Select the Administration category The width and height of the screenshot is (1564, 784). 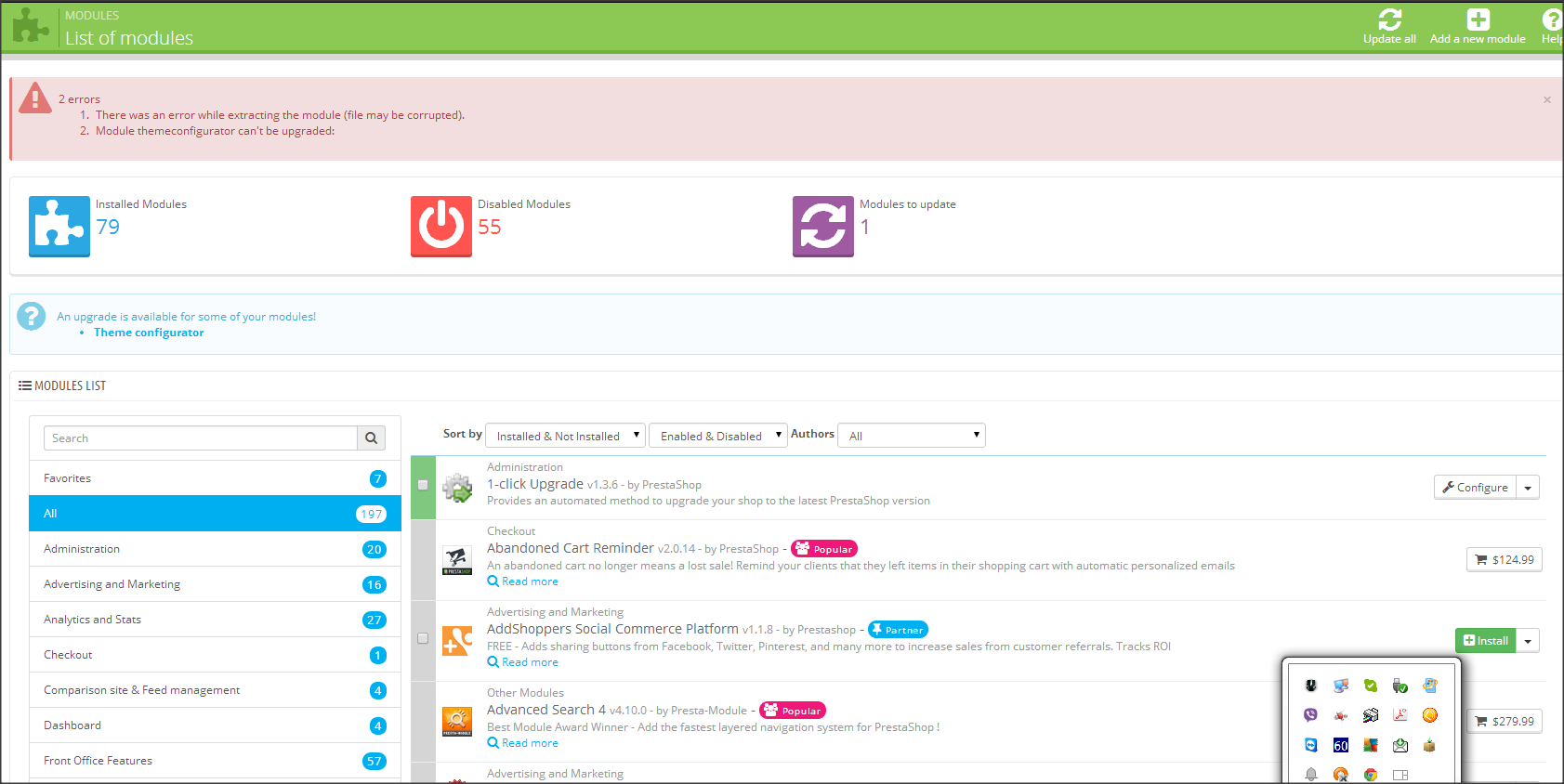(215, 549)
